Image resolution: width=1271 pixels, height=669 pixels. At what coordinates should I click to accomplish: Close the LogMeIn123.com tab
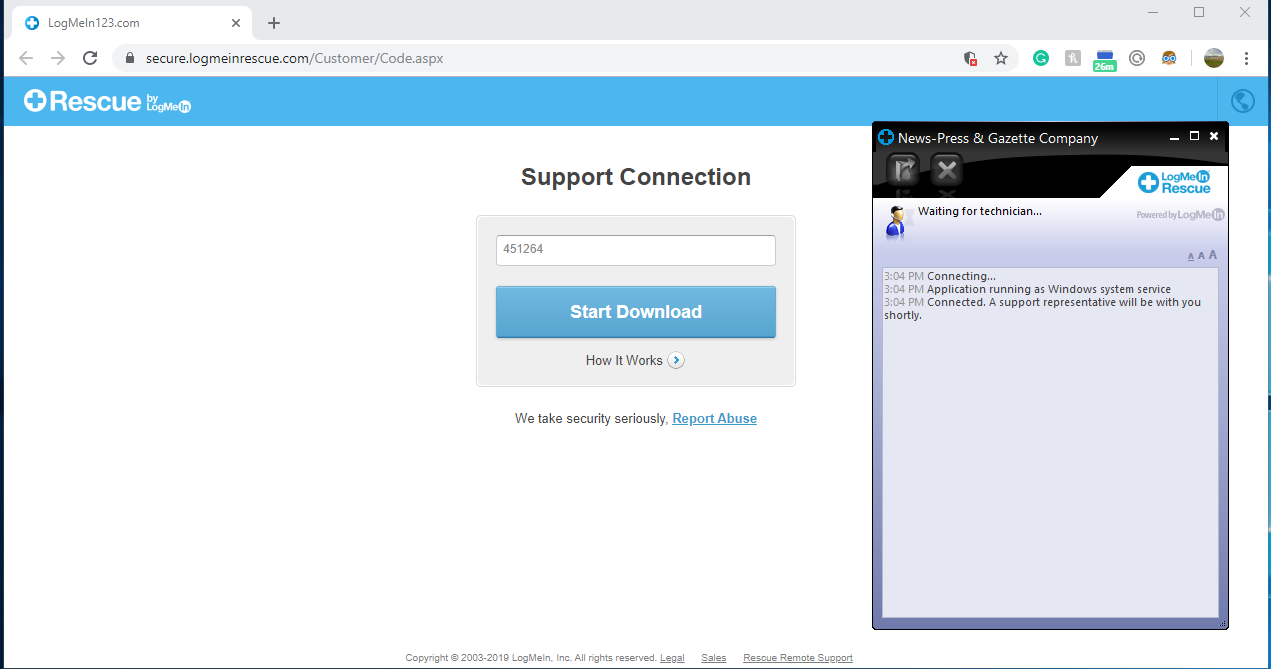(x=237, y=23)
